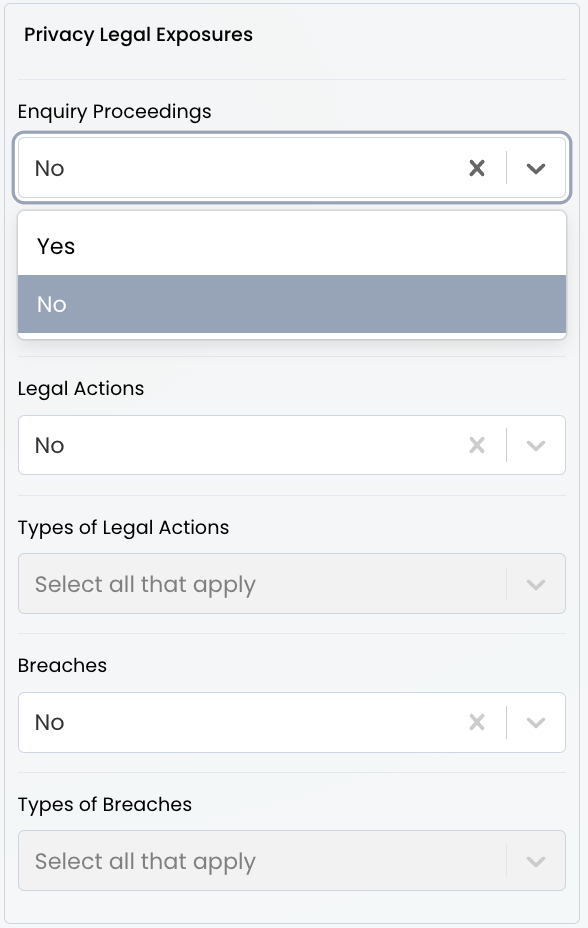Click the Breaches dropdown arrow icon

536,722
